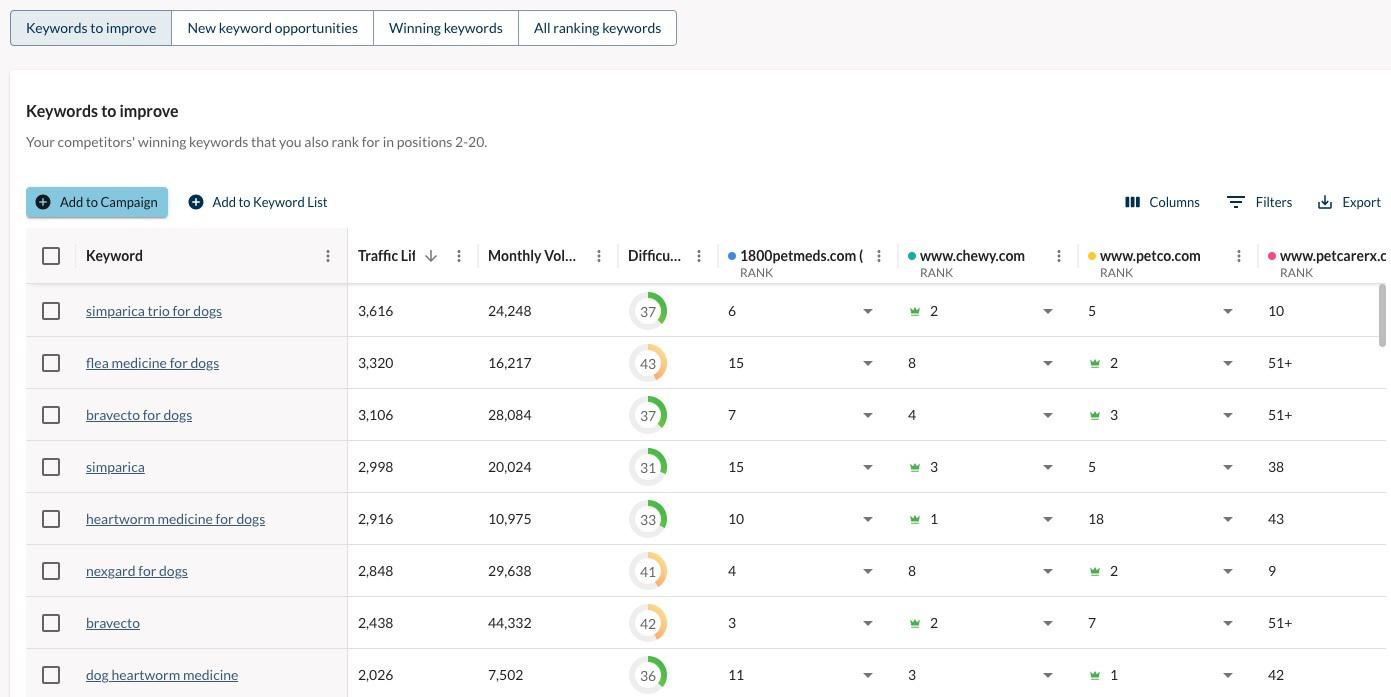The width and height of the screenshot is (1391, 697).
Task: Check the box for simparica trio for dogs
Action: (x=51, y=311)
